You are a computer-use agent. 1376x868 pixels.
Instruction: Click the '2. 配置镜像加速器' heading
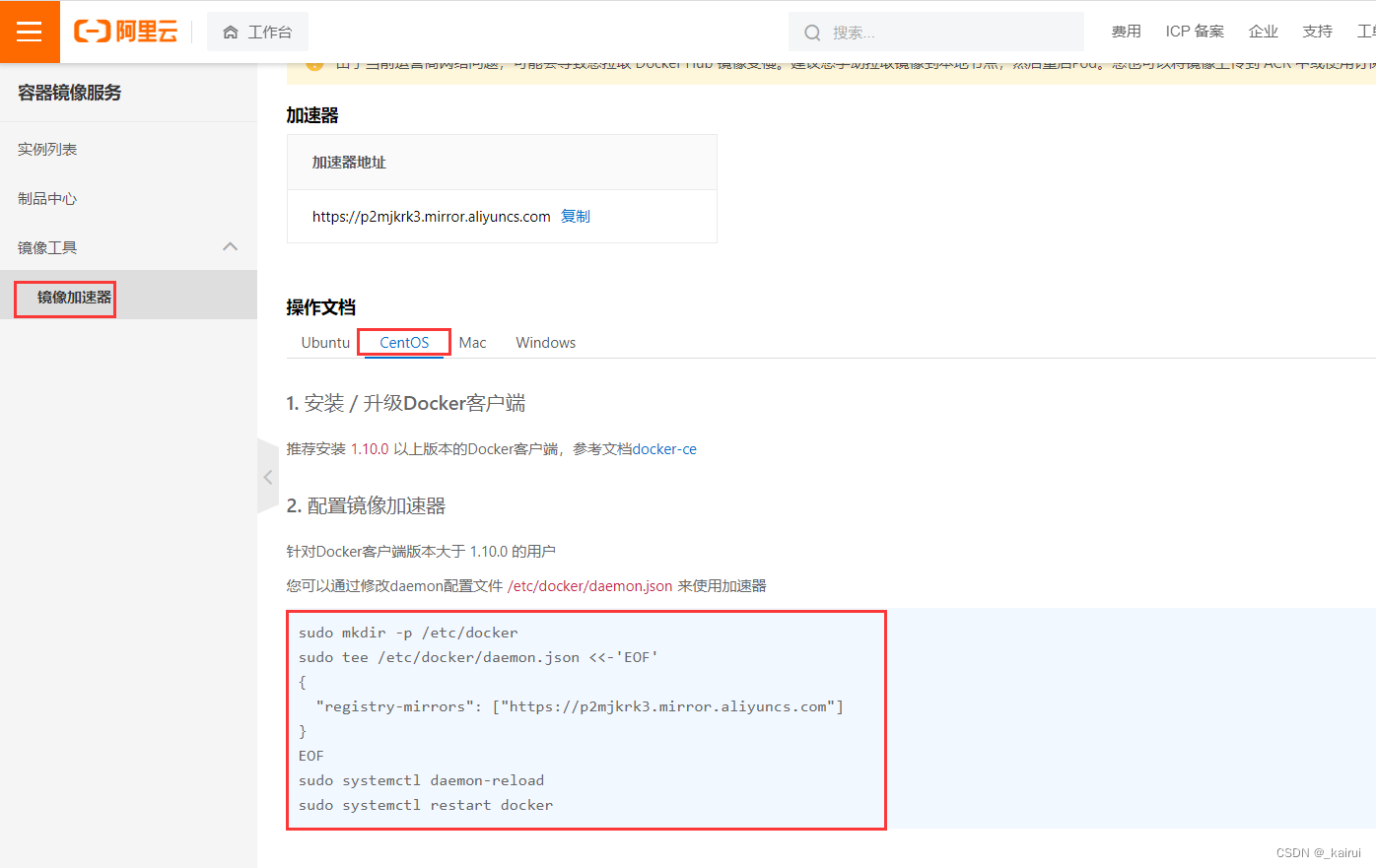(x=366, y=505)
